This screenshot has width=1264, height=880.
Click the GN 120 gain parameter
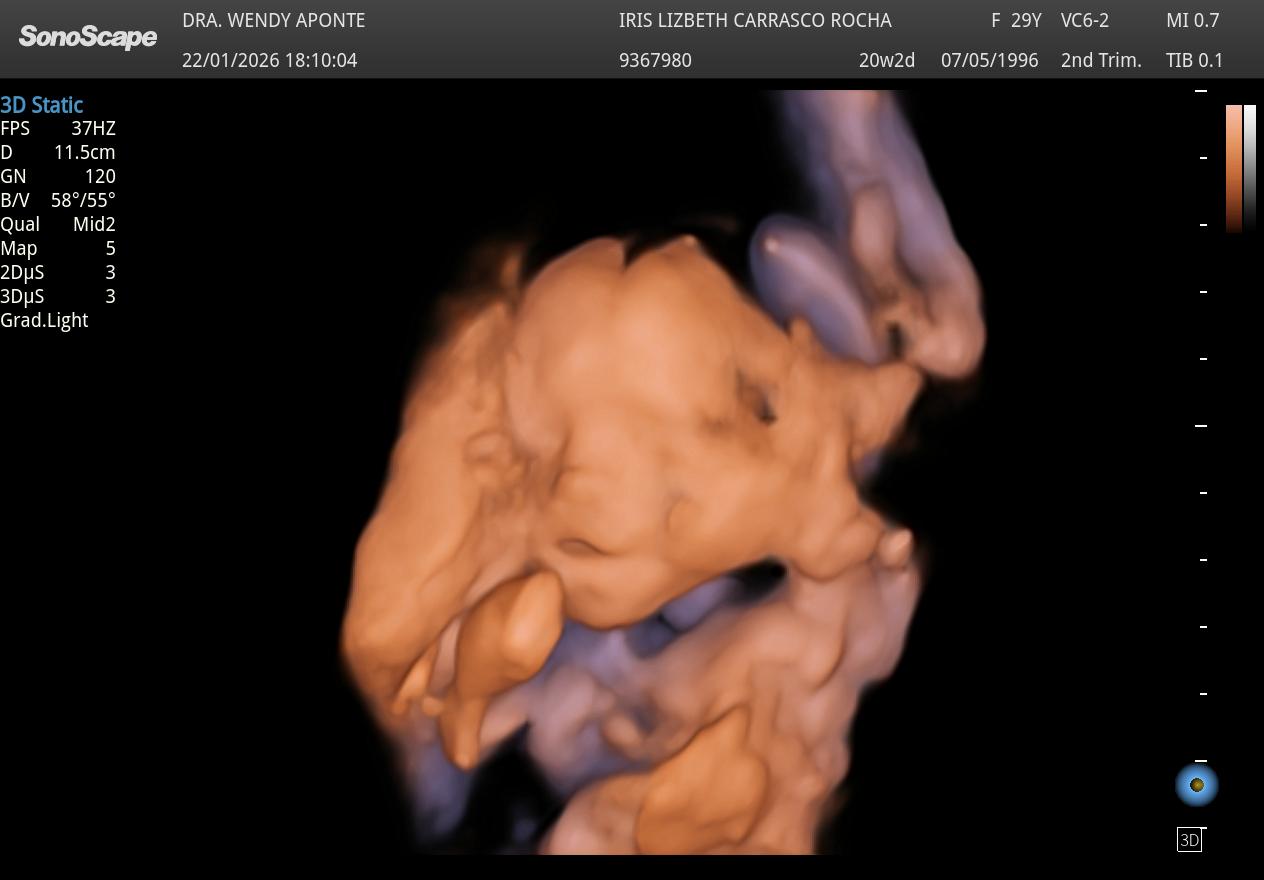(58, 176)
